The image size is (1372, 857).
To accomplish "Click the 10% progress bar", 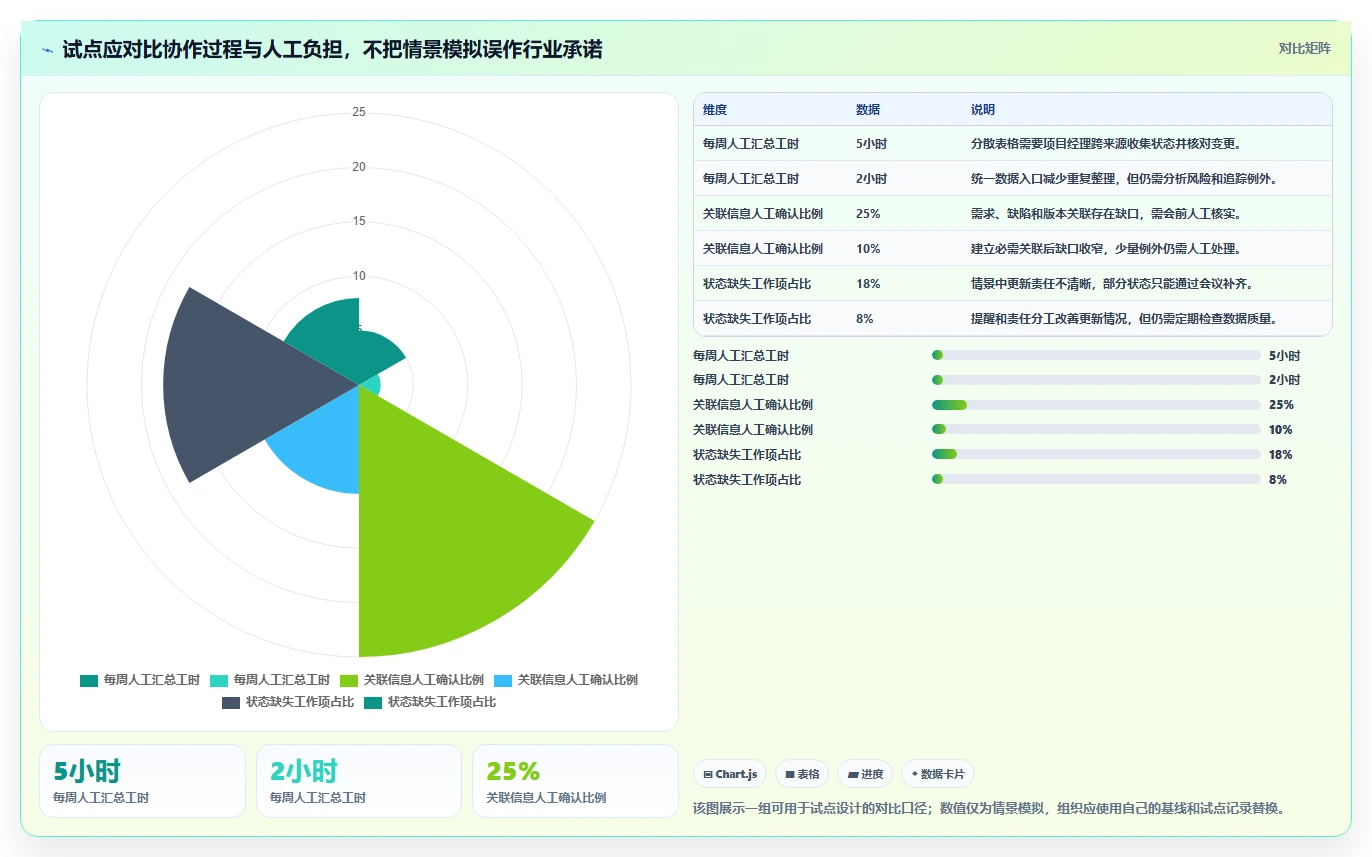I will click(1096, 430).
